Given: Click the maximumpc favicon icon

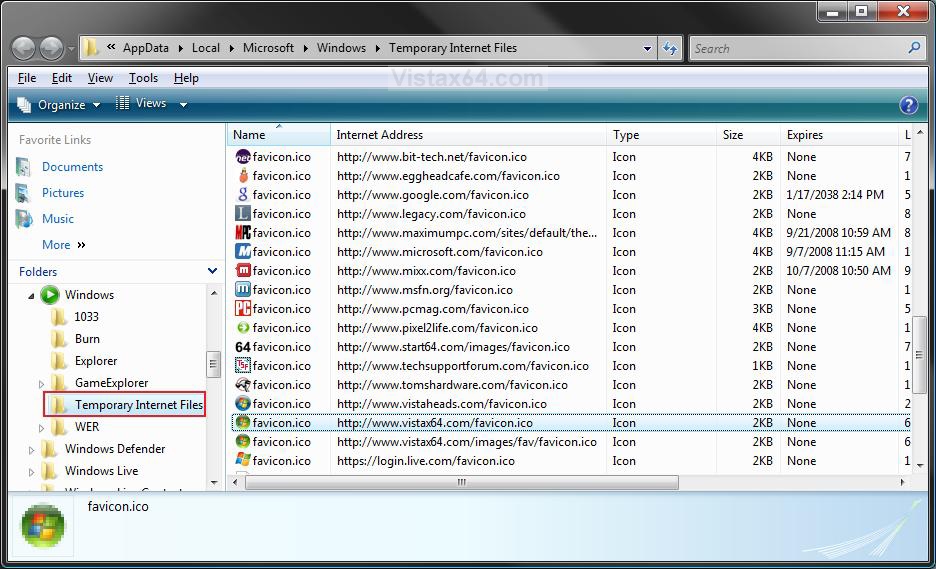Looking at the screenshot, I should (x=243, y=233).
